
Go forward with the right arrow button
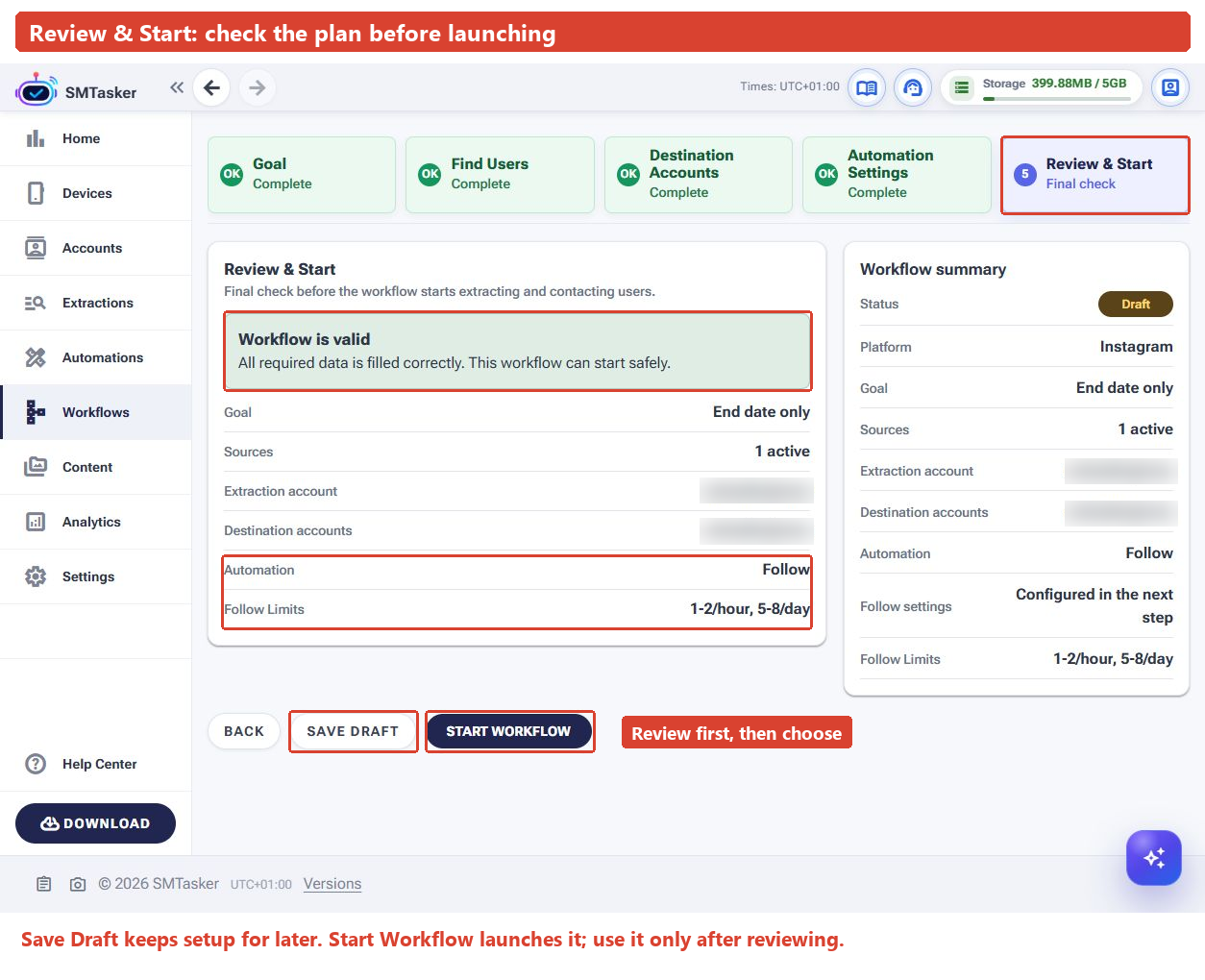(257, 87)
